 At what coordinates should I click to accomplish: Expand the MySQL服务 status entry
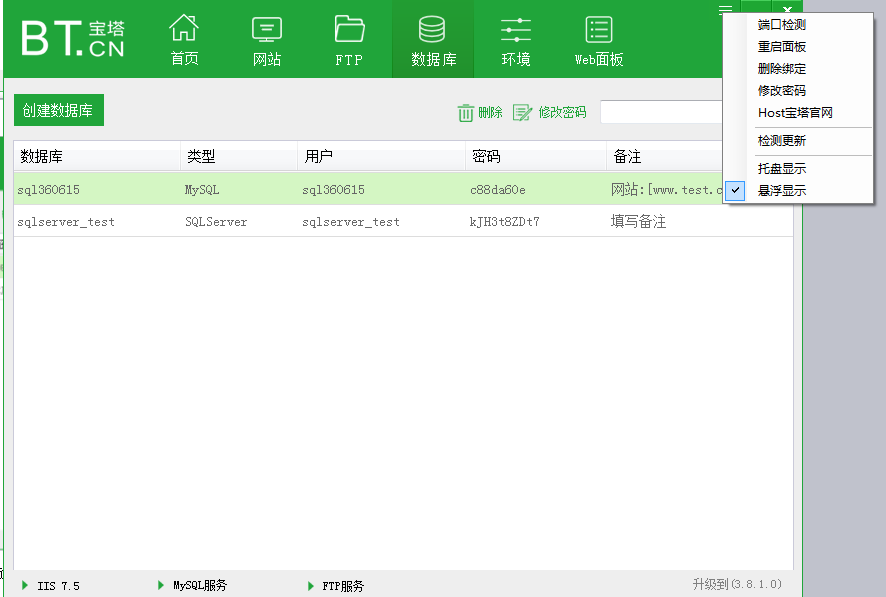pos(196,585)
